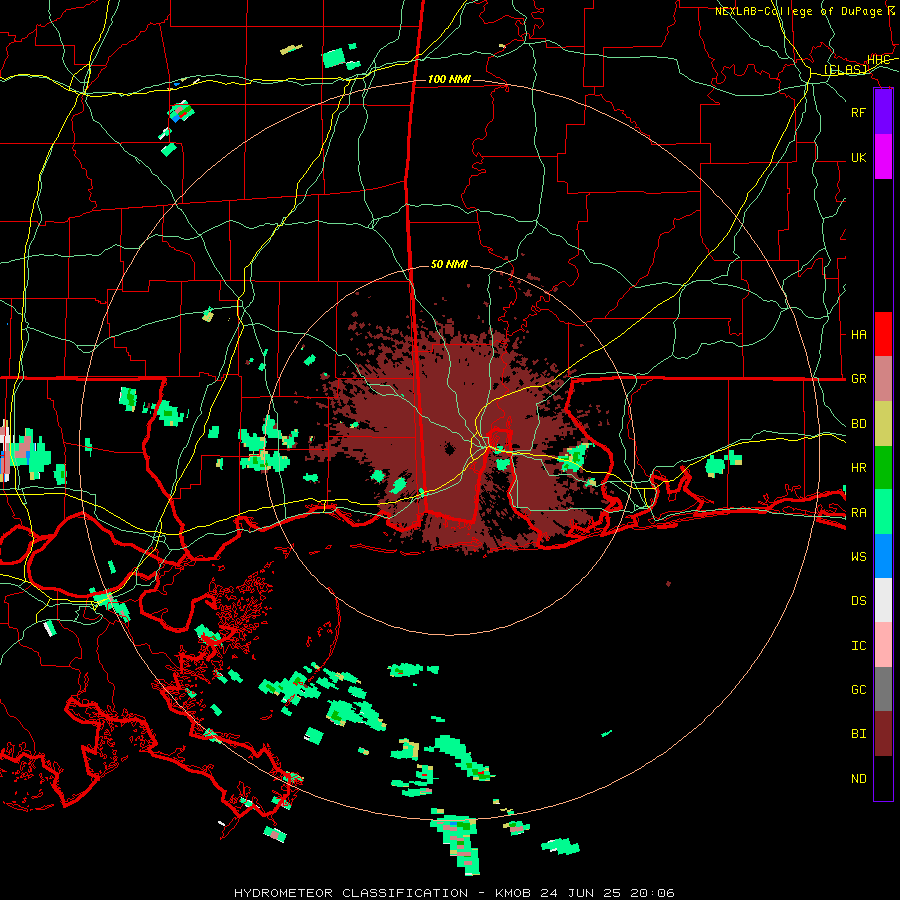Click the 'HYDROMETEOR CLASSIFICATION' title text

click(351, 893)
